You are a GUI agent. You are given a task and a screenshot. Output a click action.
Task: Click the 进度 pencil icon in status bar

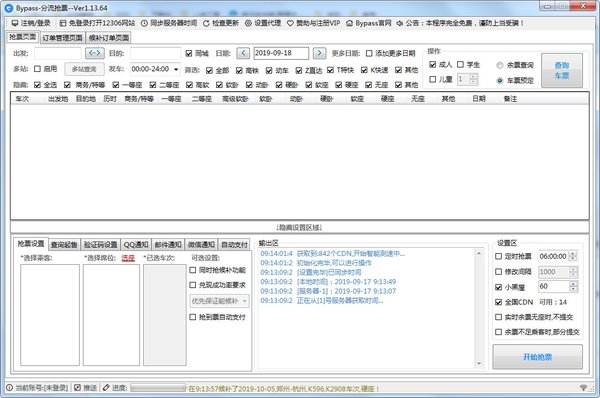pyautogui.click(x=106, y=388)
